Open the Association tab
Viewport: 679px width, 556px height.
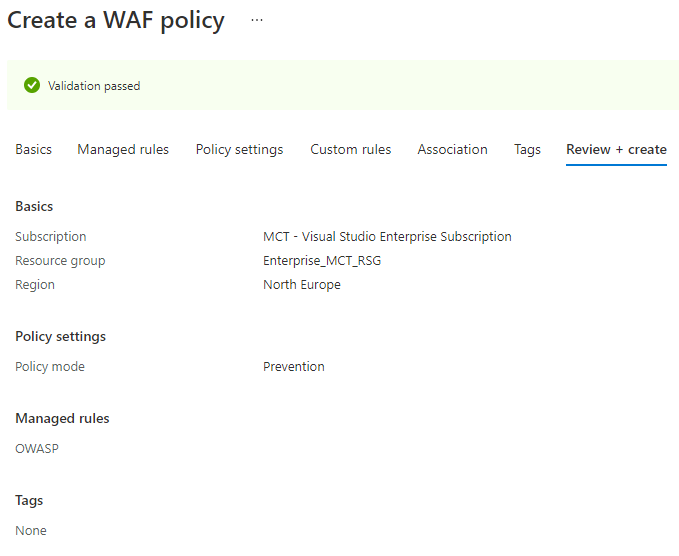coord(452,149)
